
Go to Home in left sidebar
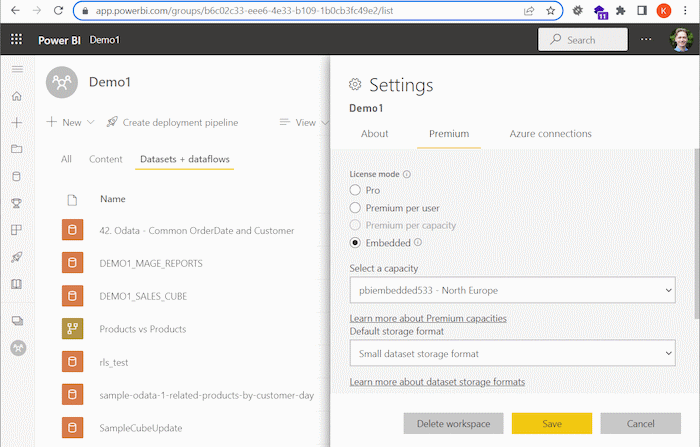point(17,96)
